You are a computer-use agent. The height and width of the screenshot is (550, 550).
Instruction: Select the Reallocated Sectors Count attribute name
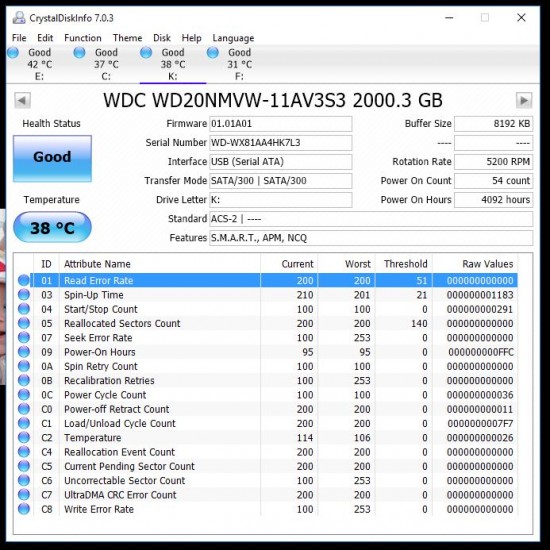[122, 323]
